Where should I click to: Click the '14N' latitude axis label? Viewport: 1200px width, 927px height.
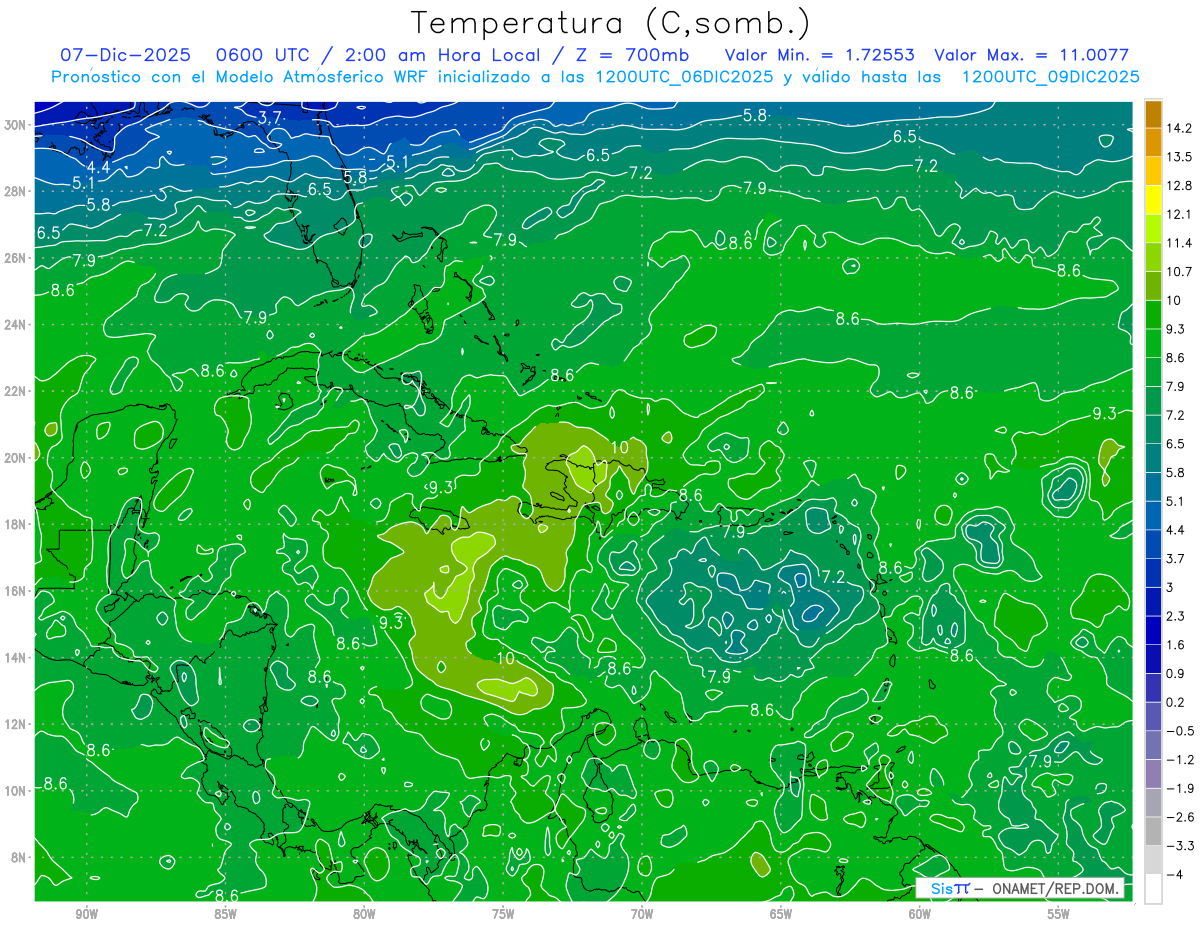[15, 657]
